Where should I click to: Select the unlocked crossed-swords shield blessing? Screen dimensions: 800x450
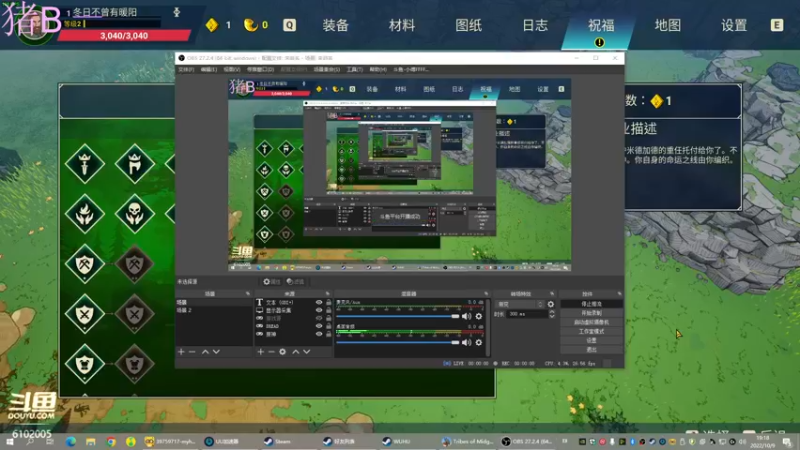pos(85,313)
